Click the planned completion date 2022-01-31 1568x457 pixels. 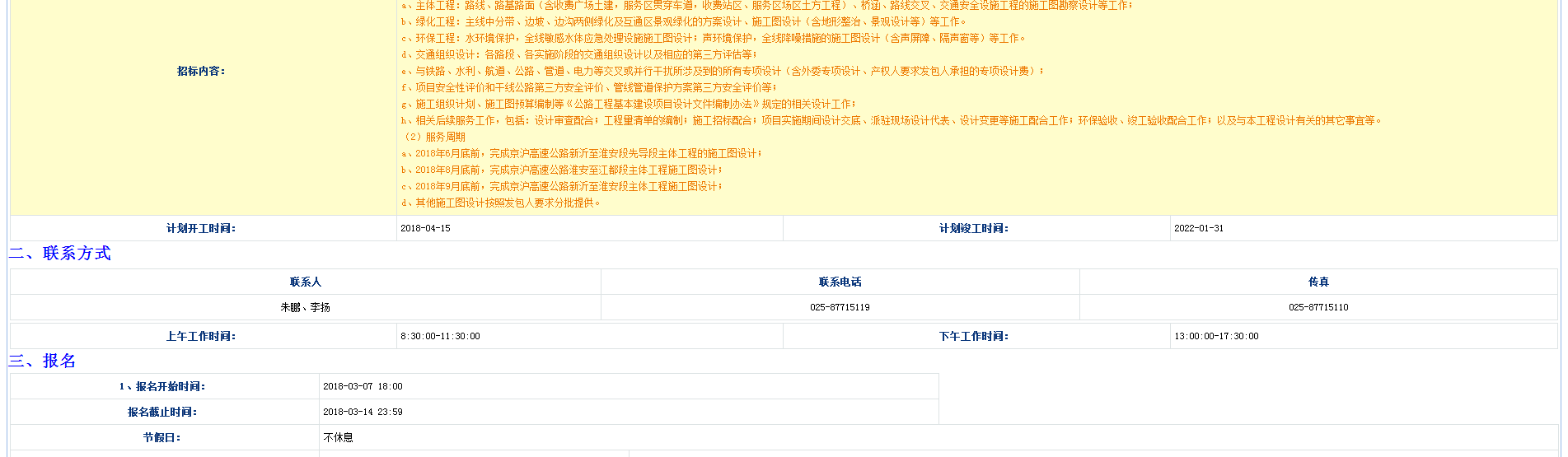point(1199,229)
